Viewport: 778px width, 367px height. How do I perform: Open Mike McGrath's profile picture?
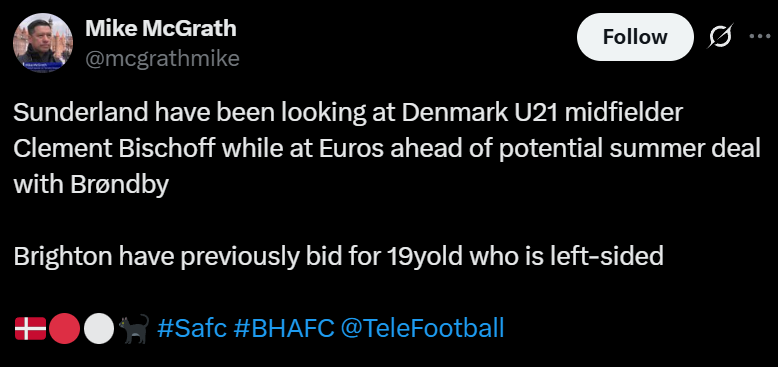pyautogui.click(x=43, y=43)
